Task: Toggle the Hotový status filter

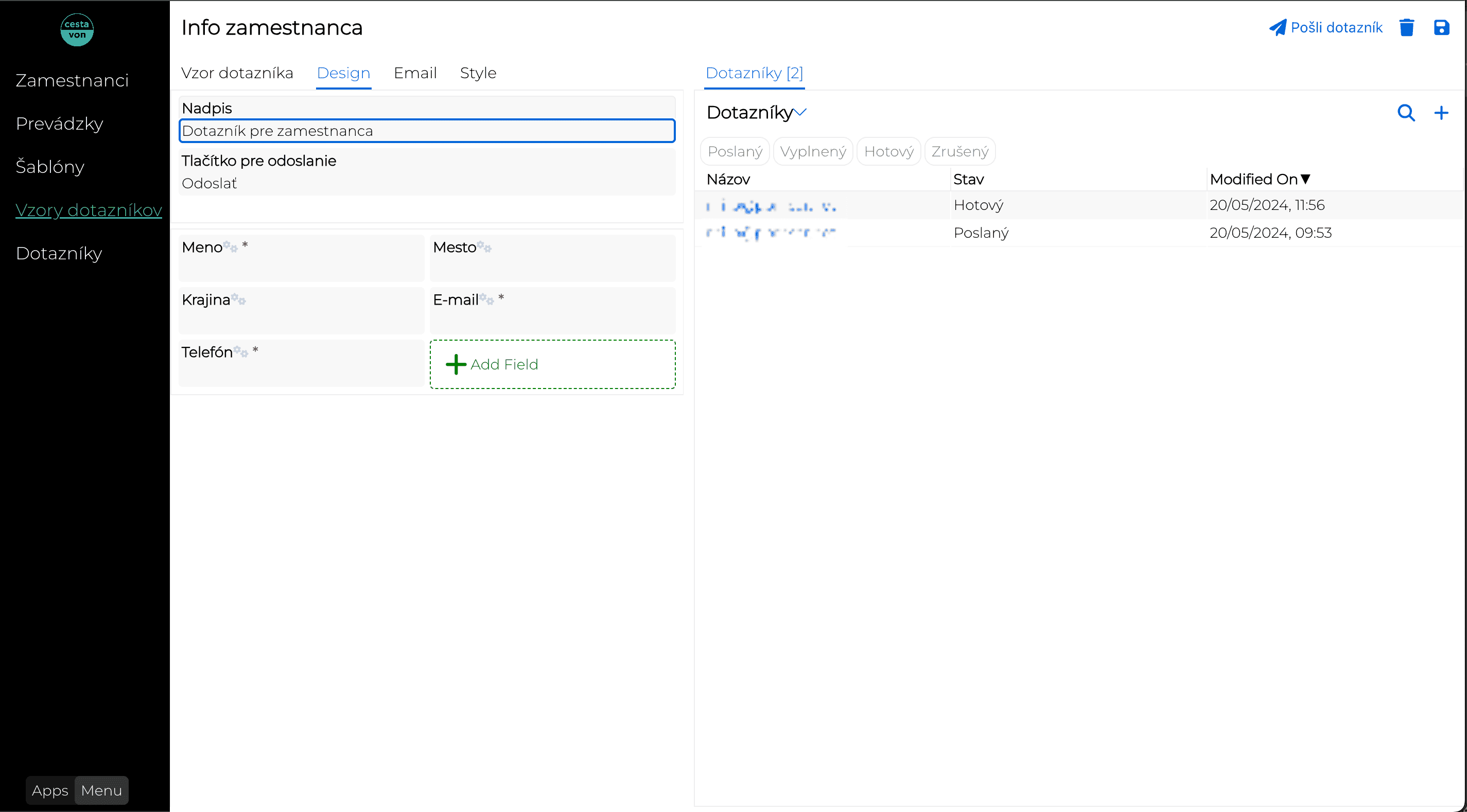Action: click(888, 151)
